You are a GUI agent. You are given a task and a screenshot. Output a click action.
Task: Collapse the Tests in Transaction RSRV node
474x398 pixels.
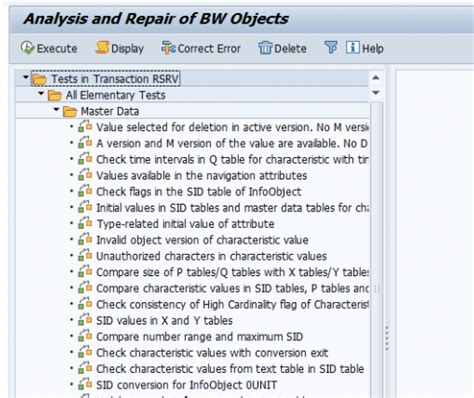click(25, 77)
